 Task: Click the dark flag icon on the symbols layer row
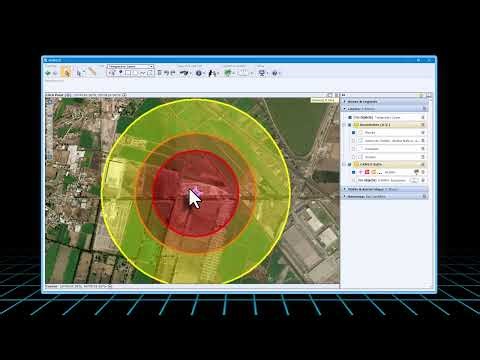[416, 172]
